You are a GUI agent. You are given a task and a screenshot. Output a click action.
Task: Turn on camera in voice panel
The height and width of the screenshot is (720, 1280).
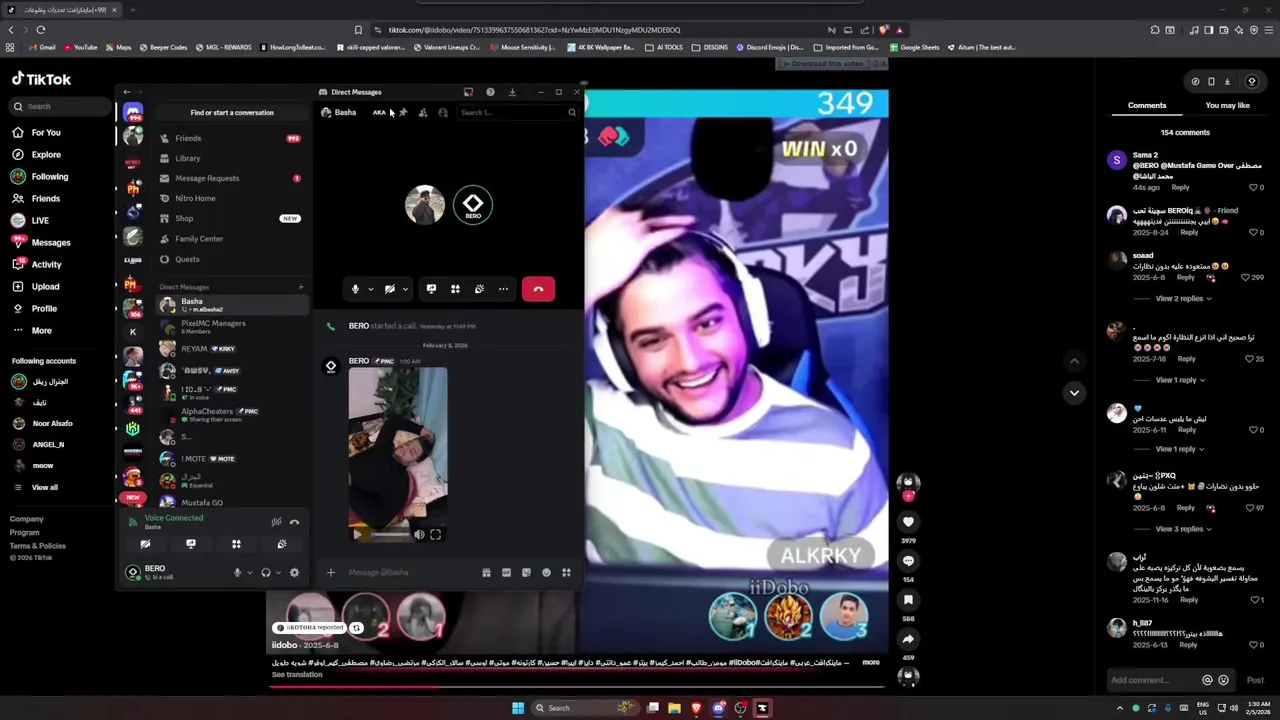(x=145, y=544)
